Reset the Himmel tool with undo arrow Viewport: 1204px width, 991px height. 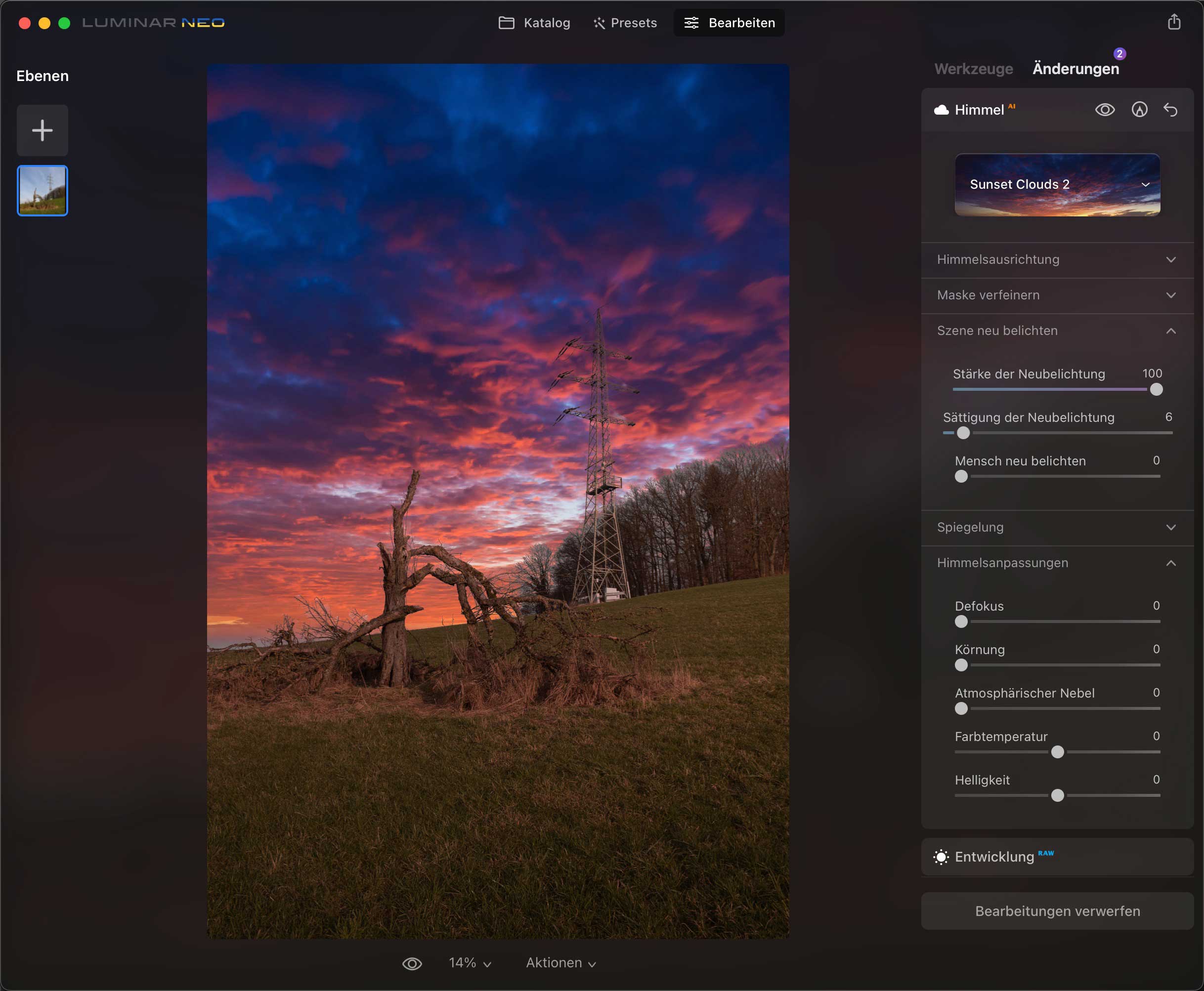(1170, 110)
